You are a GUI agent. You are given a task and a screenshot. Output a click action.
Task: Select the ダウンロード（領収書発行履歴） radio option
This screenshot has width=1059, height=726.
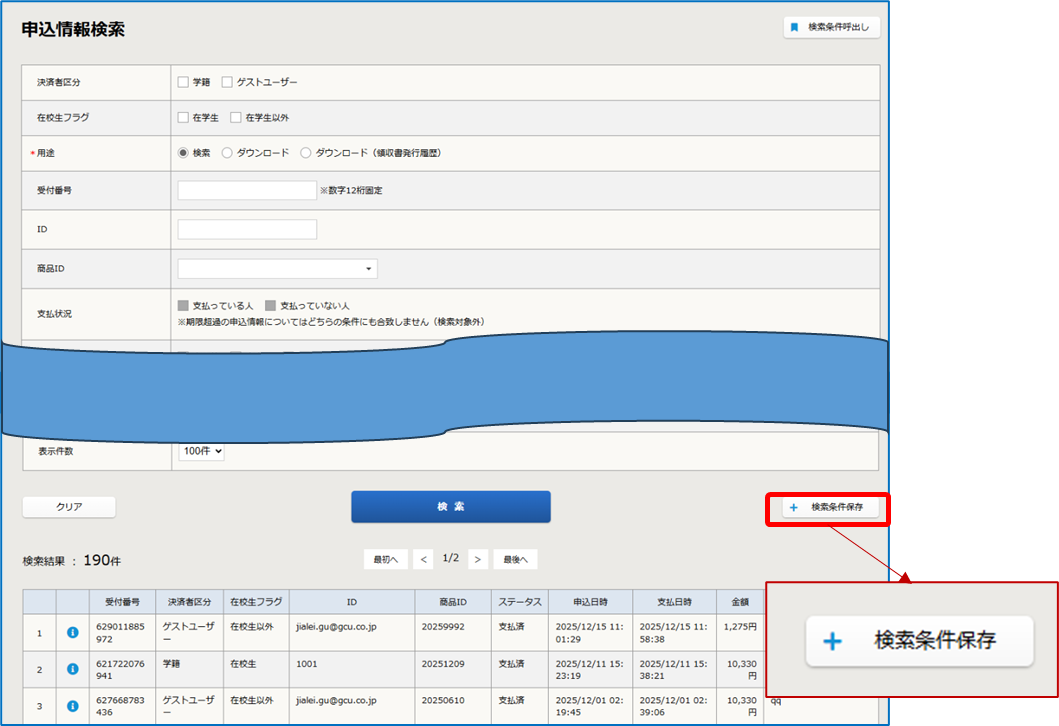pyautogui.click(x=306, y=153)
